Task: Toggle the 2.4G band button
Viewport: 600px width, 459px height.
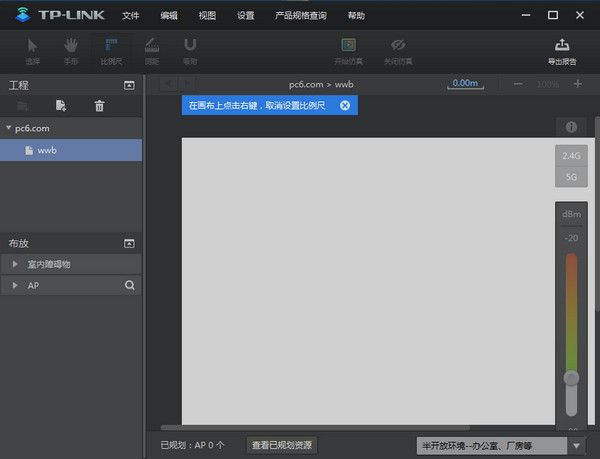Action: 571,156
